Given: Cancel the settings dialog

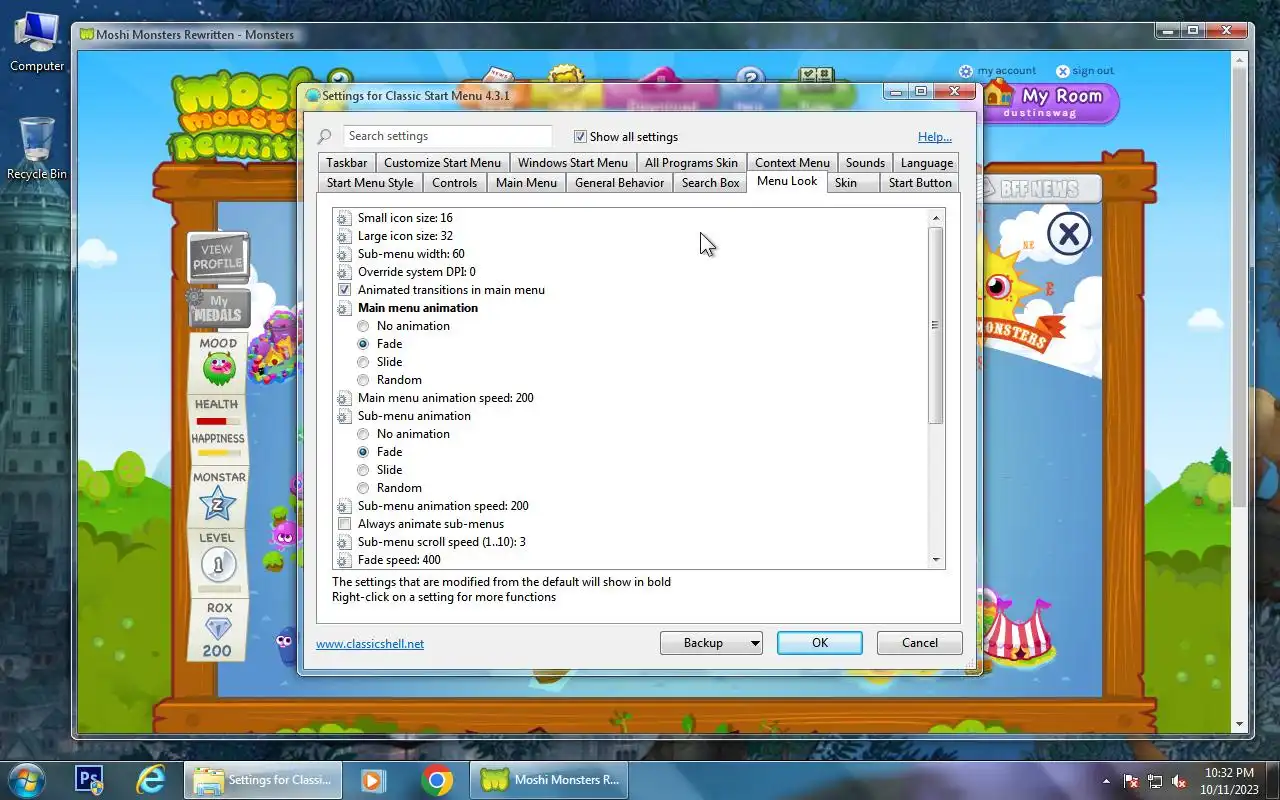Looking at the screenshot, I should pyautogui.click(x=920, y=643).
